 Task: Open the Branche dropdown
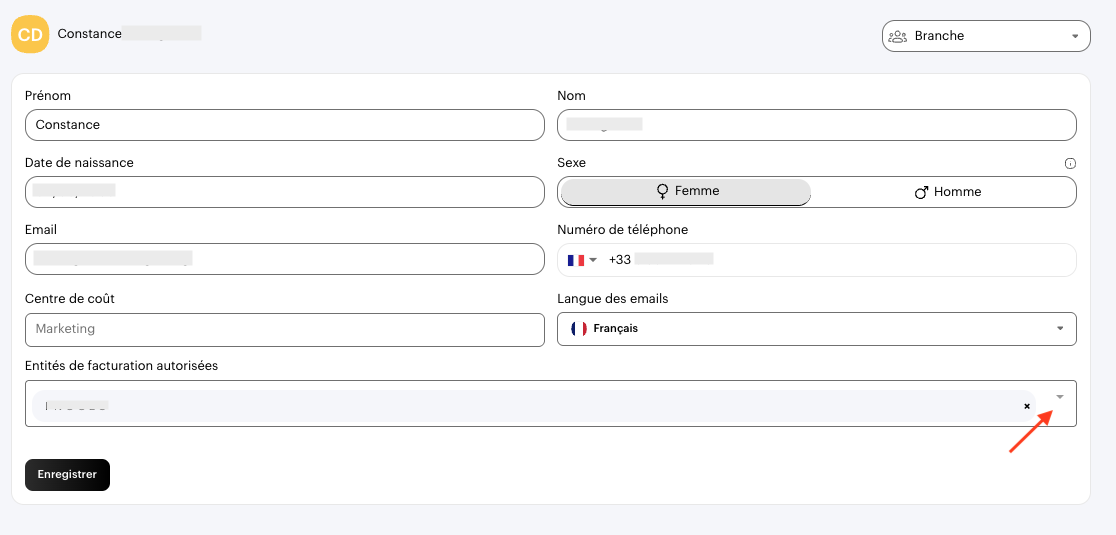985,36
